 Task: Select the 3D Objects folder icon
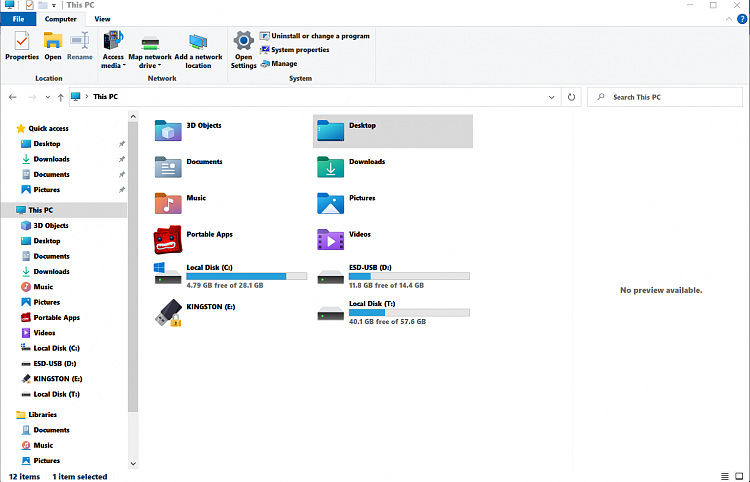168,131
